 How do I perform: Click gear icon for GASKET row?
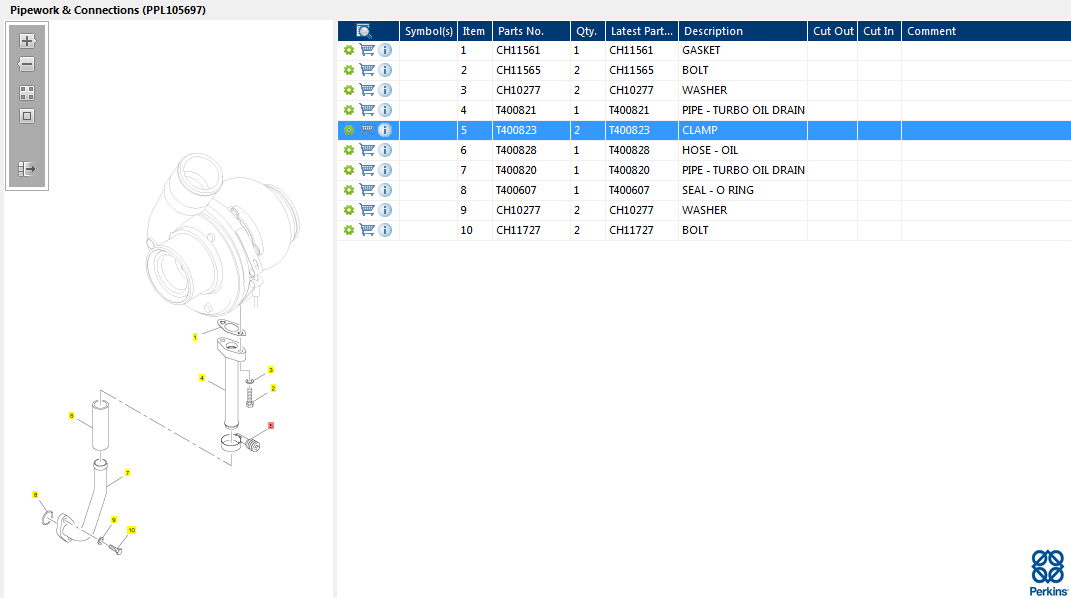click(x=349, y=50)
